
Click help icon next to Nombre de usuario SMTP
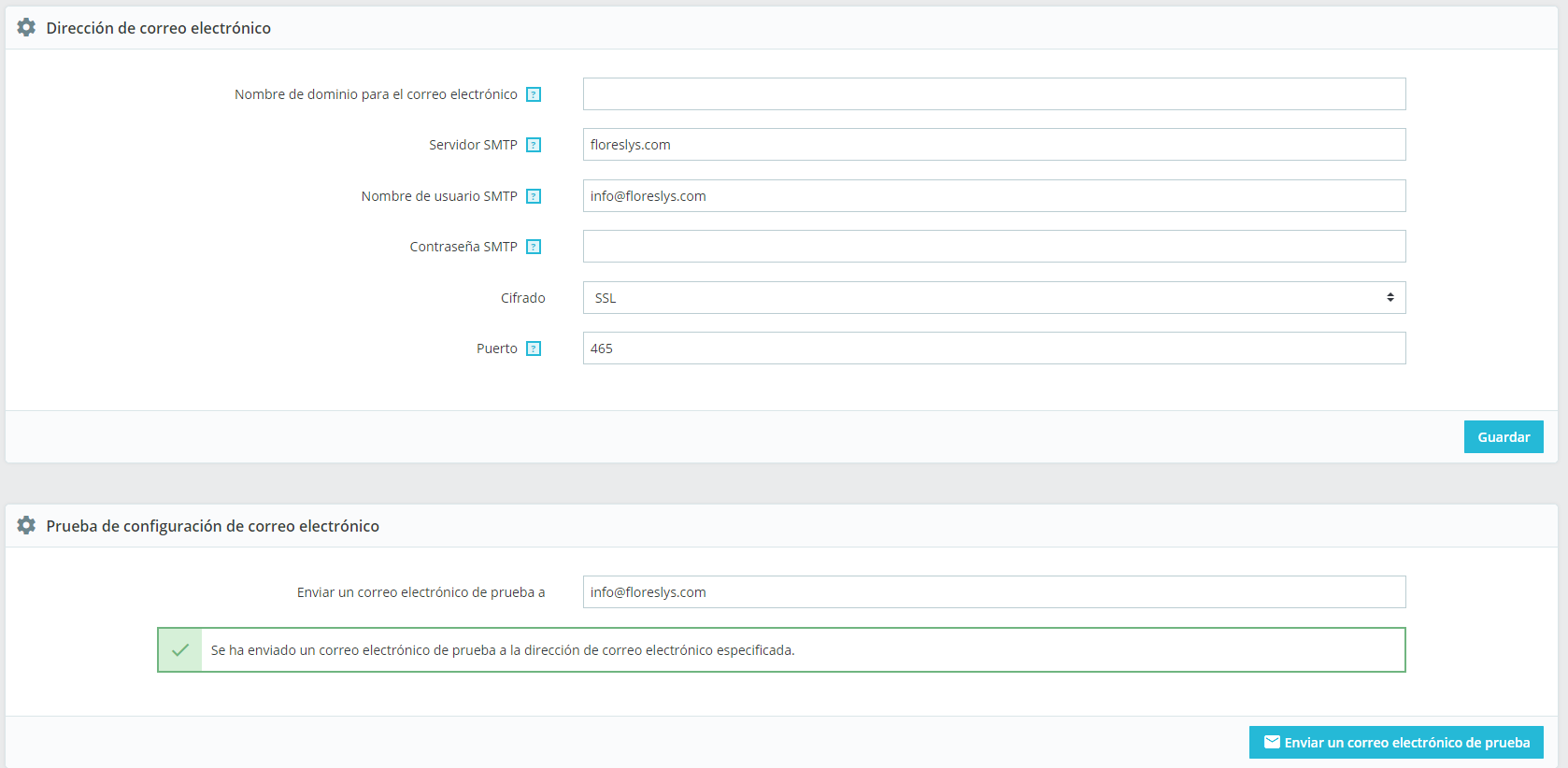click(x=534, y=196)
